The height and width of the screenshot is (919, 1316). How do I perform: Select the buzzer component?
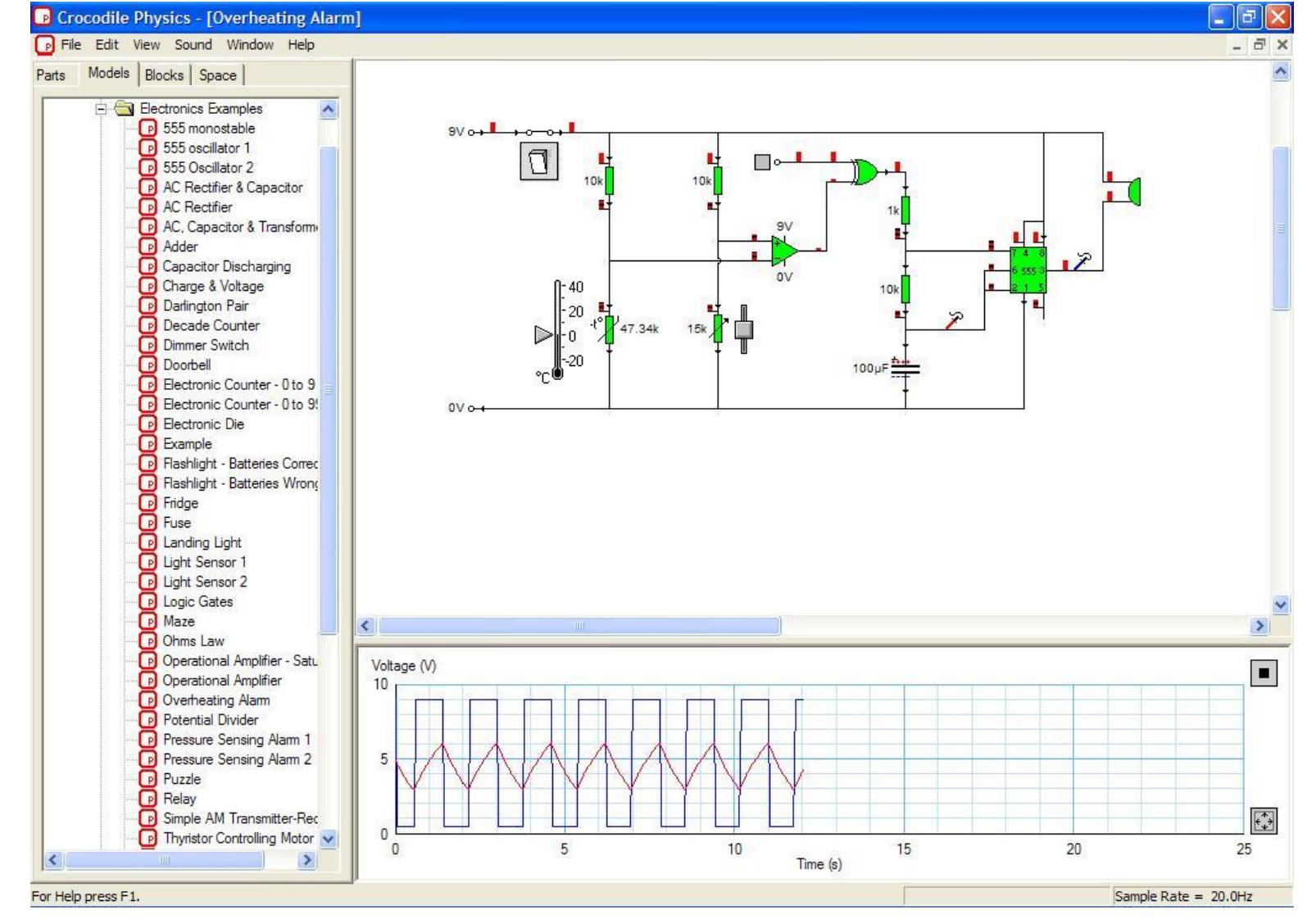[1133, 191]
